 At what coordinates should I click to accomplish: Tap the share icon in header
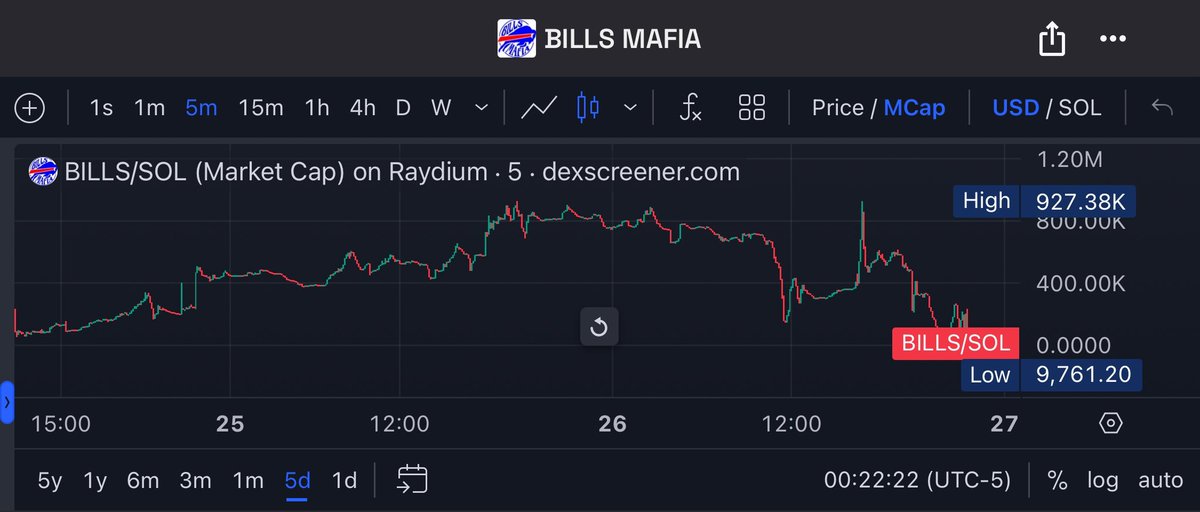tap(1052, 40)
